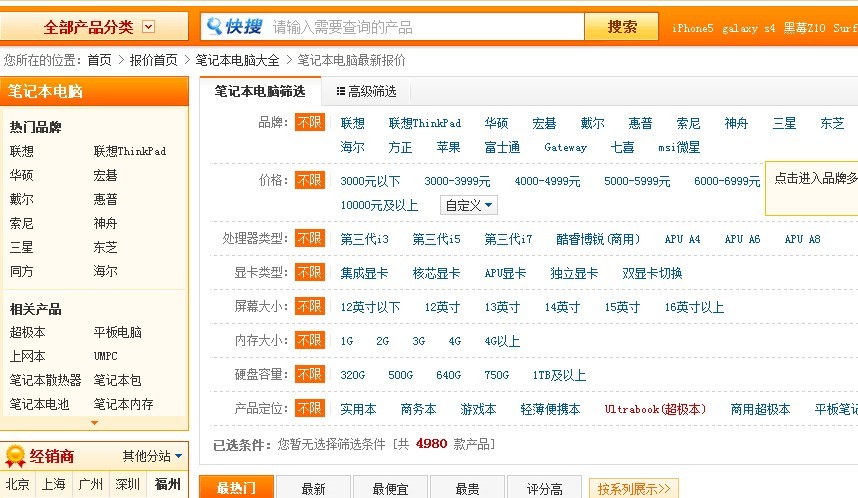Click the 按系列展示>> button
The width and height of the screenshot is (858, 498).
tap(634, 488)
